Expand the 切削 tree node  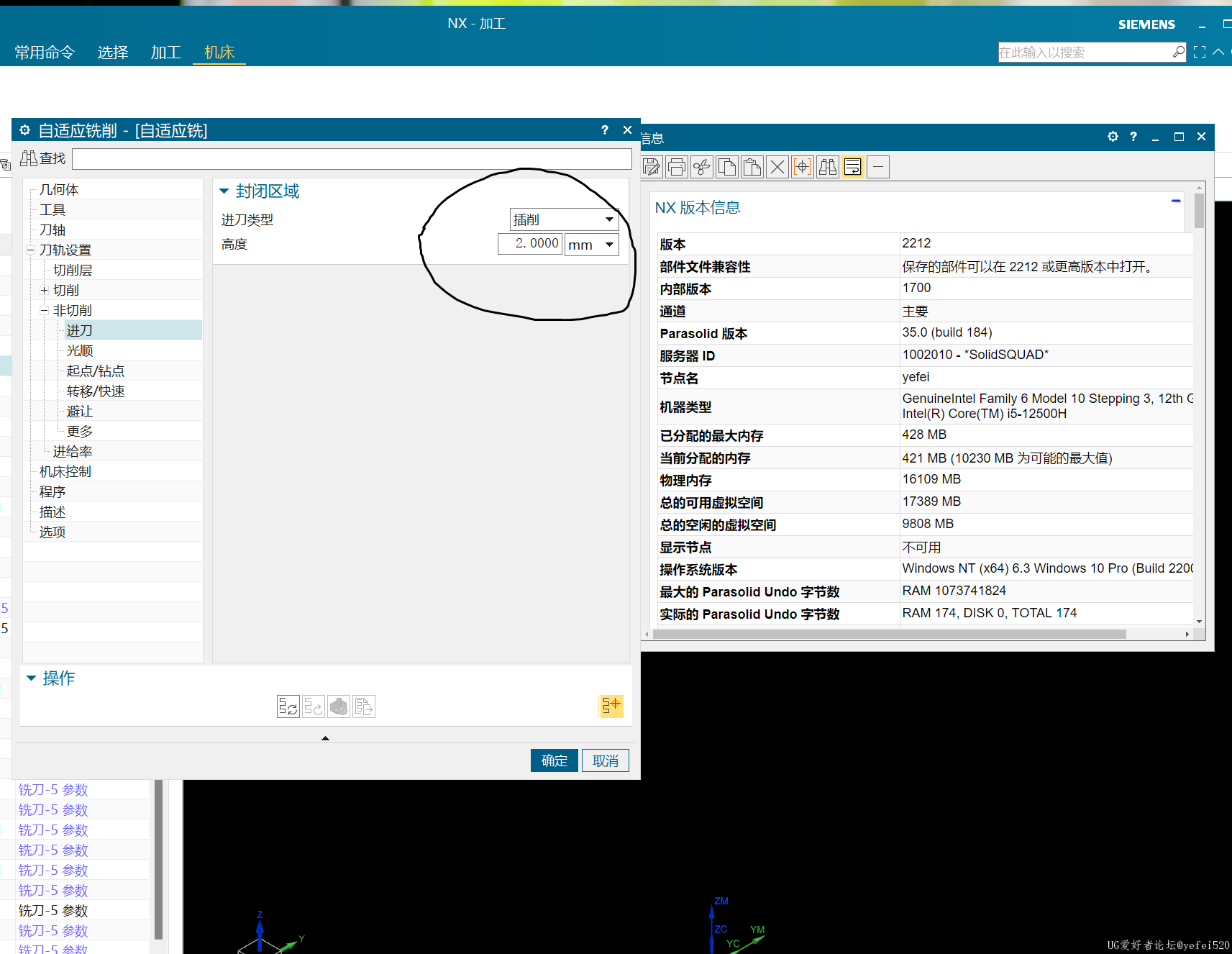click(x=44, y=291)
